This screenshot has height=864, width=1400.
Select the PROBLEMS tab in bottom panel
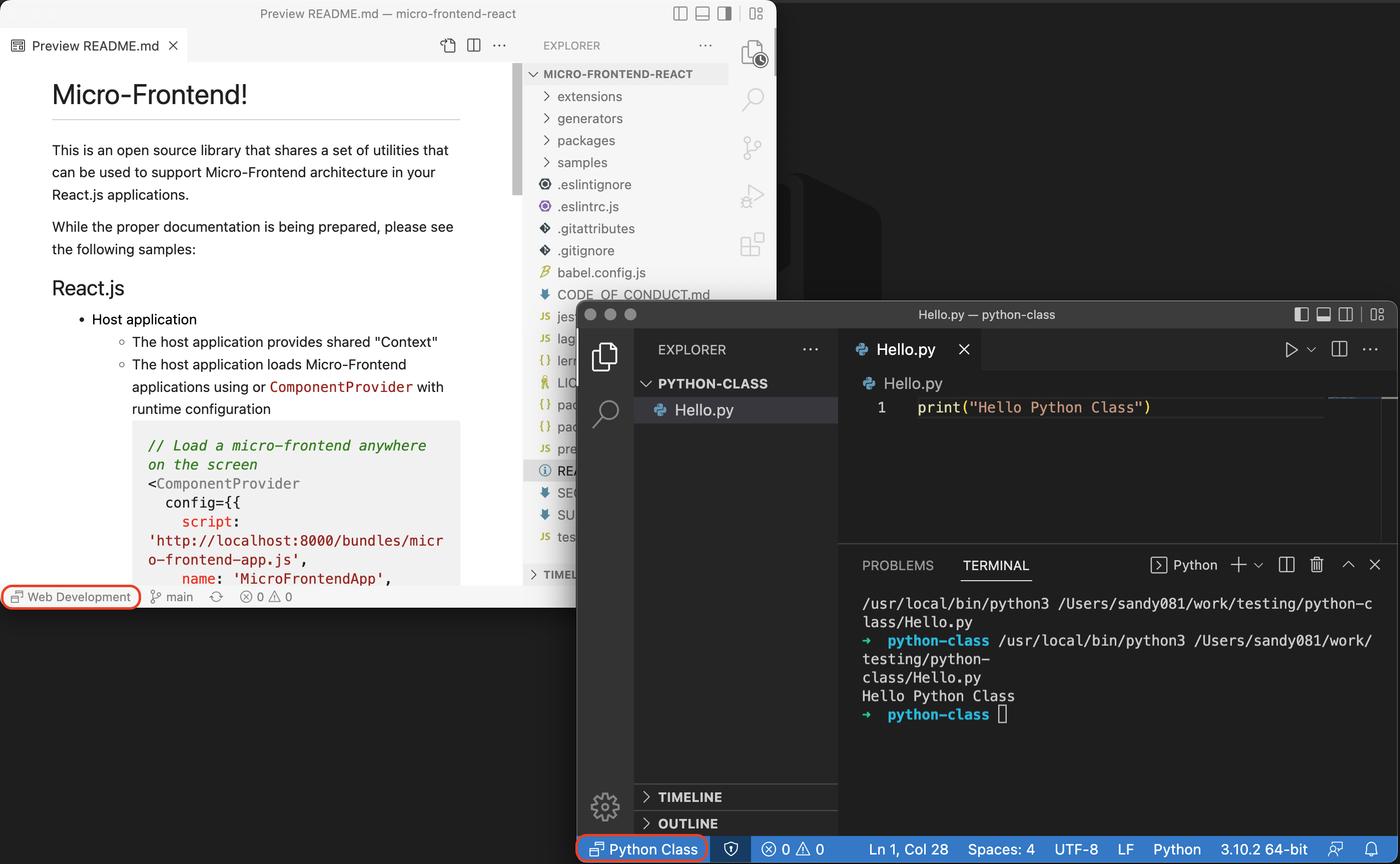coord(897,565)
